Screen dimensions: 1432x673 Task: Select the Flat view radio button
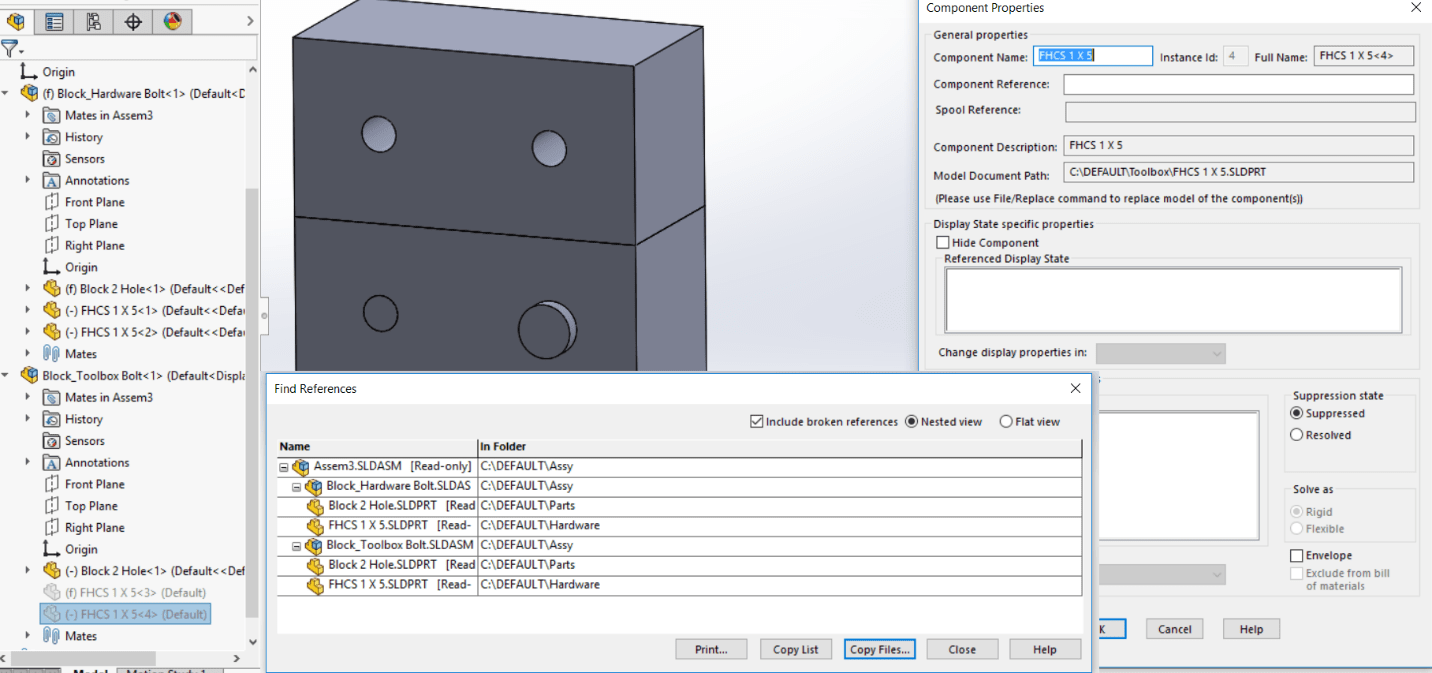coord(1006,422)
